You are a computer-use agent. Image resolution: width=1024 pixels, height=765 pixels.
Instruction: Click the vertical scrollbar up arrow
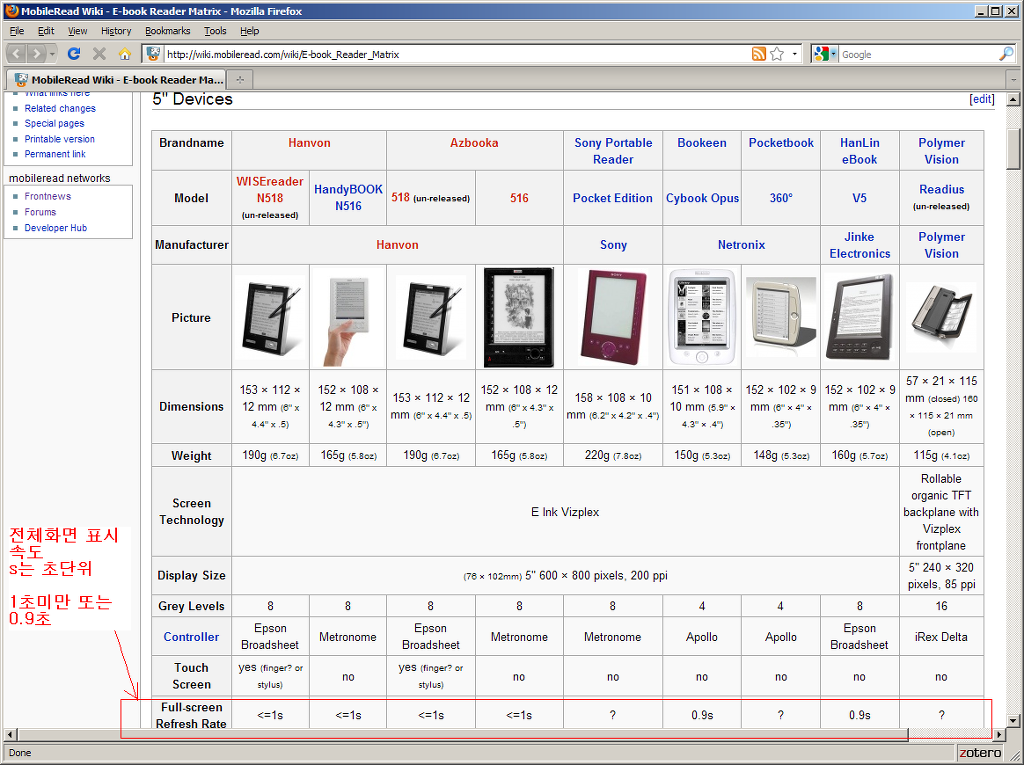coord(1014,99)
